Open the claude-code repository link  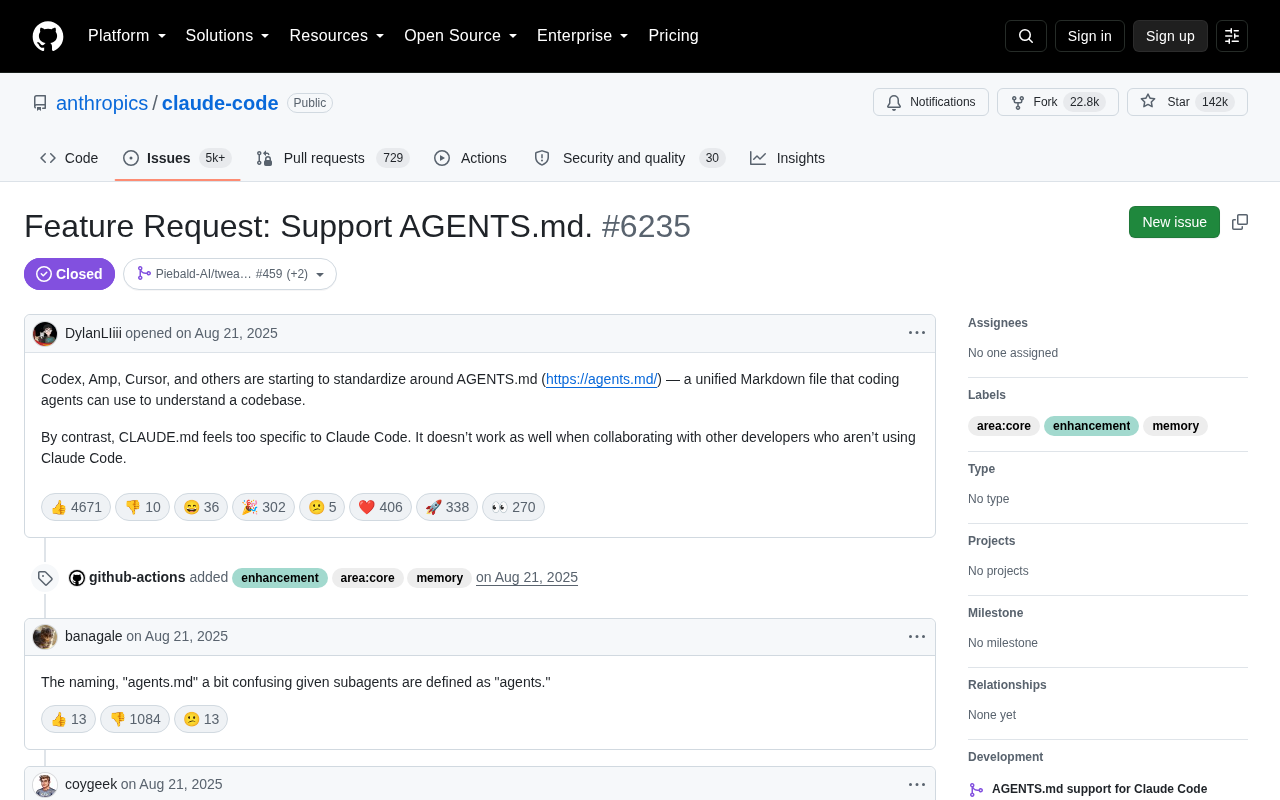click(x=220, y=103)
